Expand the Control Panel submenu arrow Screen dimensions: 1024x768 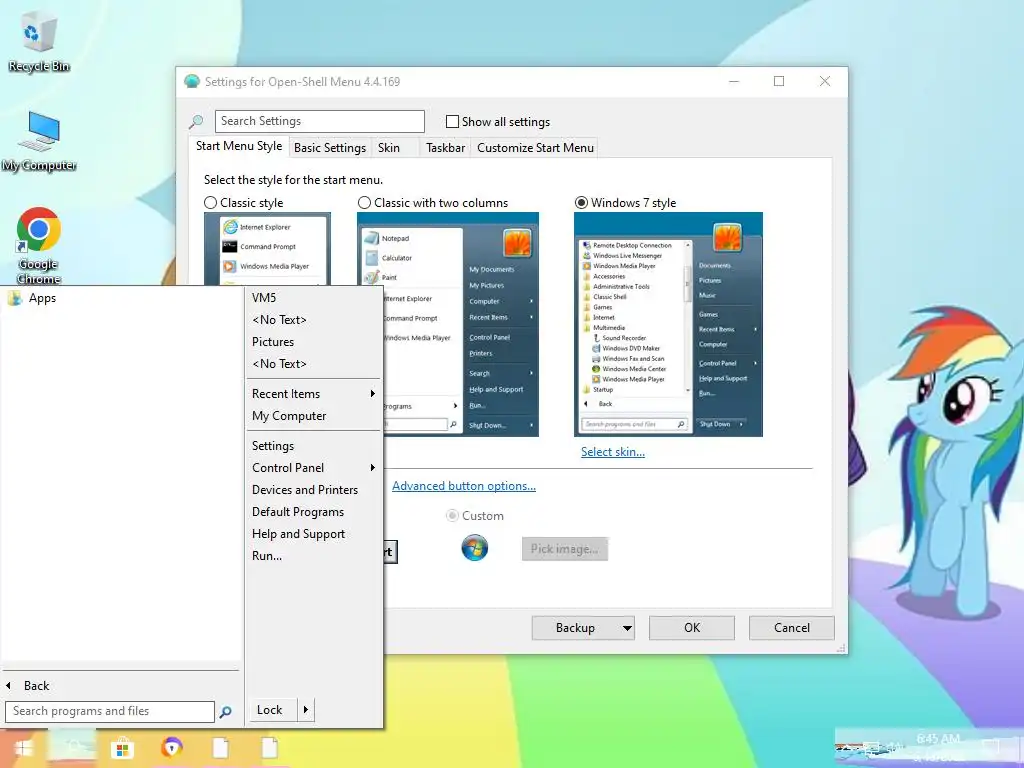point(372,468)
